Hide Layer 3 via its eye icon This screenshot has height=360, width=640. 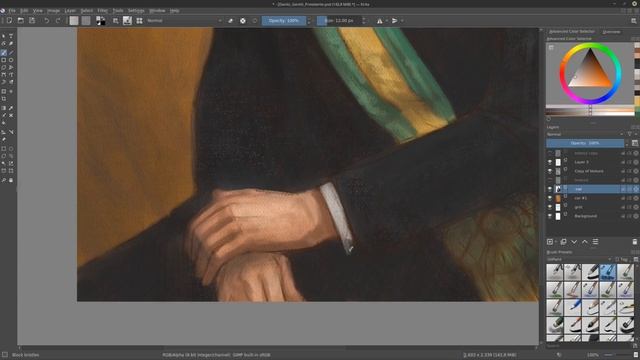click(x=550, y=162)
